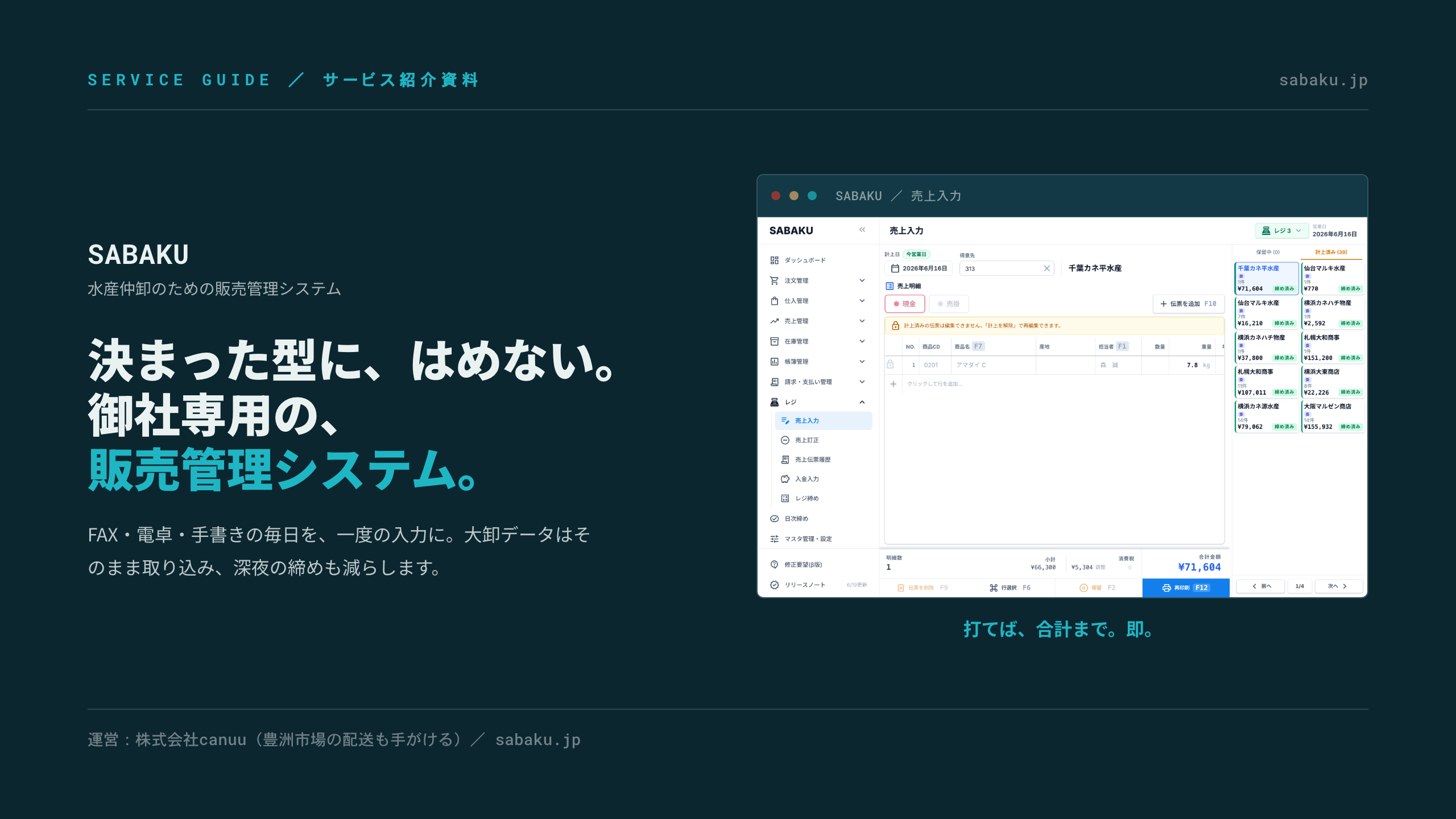Select the 売掛 payment option
Viewport: 1456px width, 819px height.
[949, 304]
